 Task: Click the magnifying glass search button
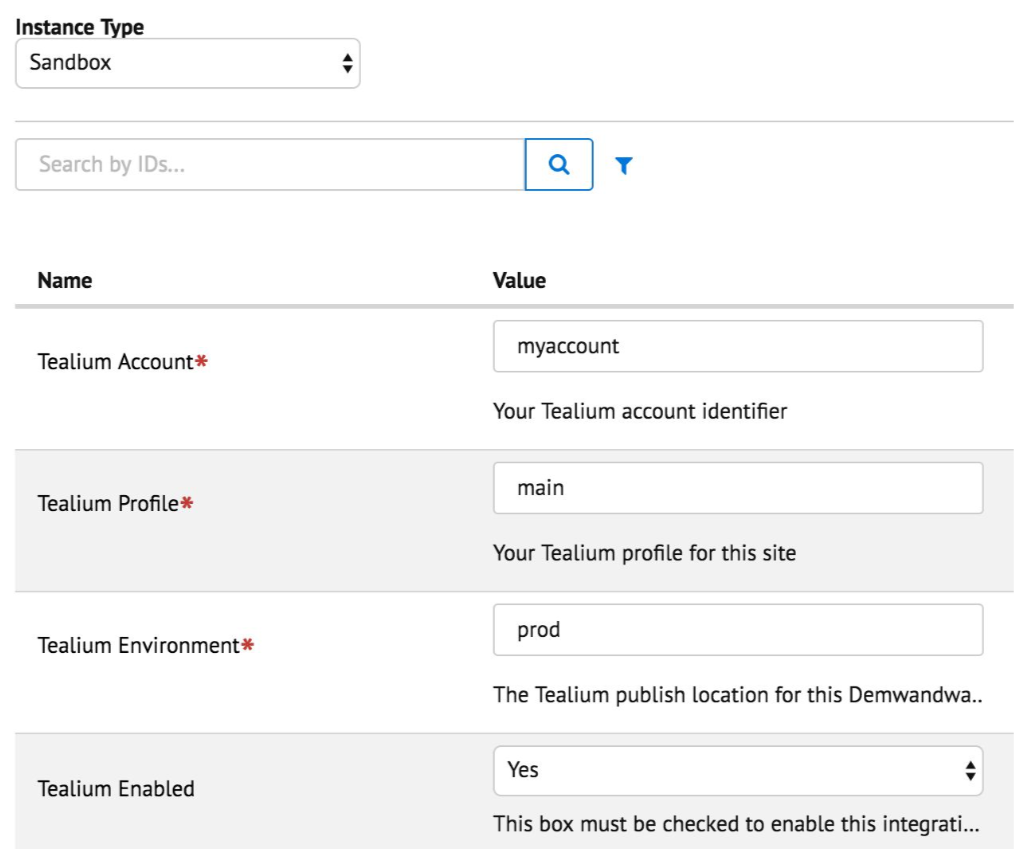click(559, 165)
